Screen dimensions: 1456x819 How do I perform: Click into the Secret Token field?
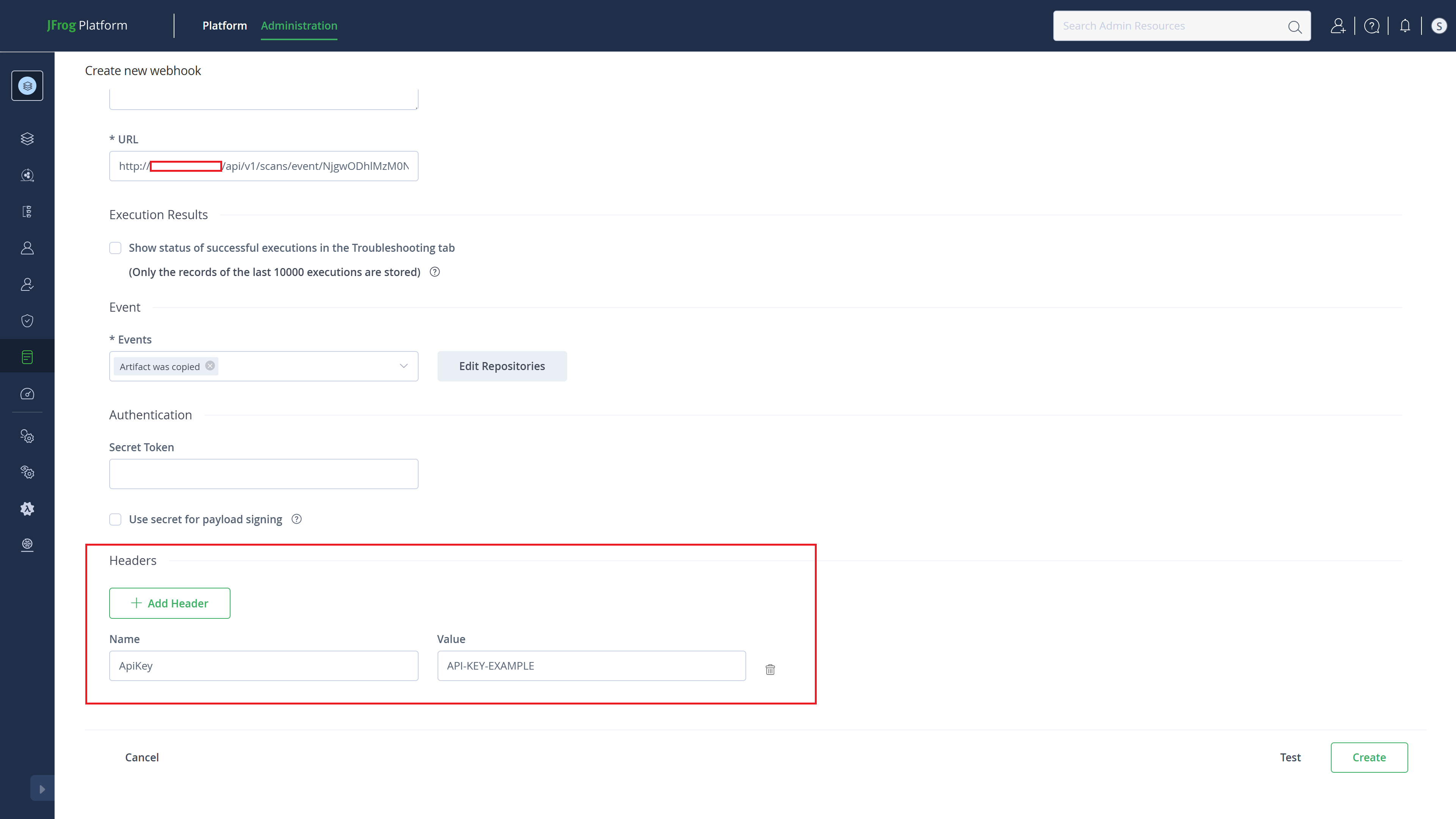pos(264,474)
